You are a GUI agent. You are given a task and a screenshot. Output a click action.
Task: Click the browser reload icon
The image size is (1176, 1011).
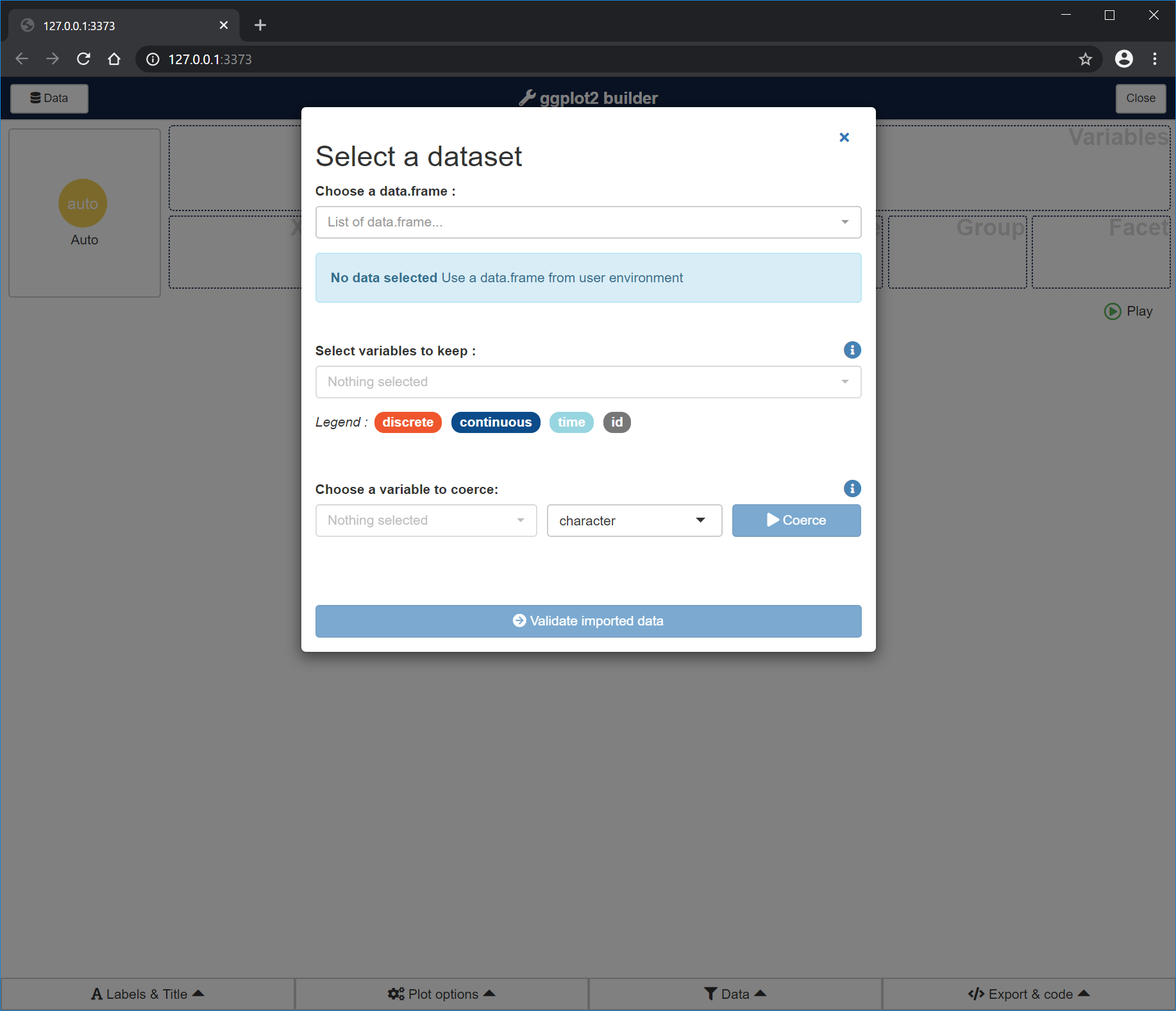(x=83, y=59)
